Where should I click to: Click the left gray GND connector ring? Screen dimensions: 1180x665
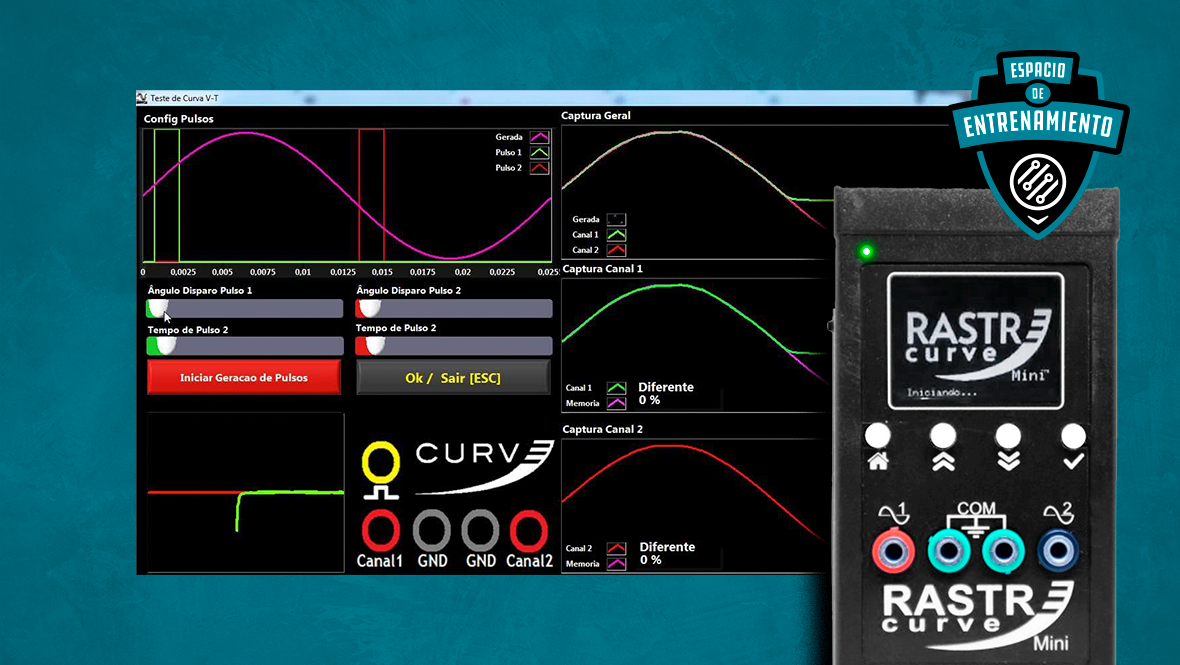point(432,527)
